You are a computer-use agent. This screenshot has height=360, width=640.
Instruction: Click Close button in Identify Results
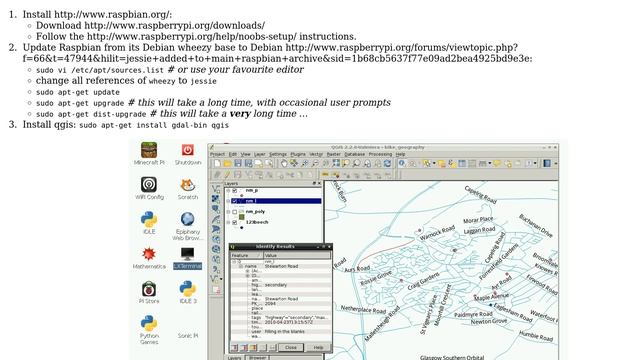[x=291, y=347]
